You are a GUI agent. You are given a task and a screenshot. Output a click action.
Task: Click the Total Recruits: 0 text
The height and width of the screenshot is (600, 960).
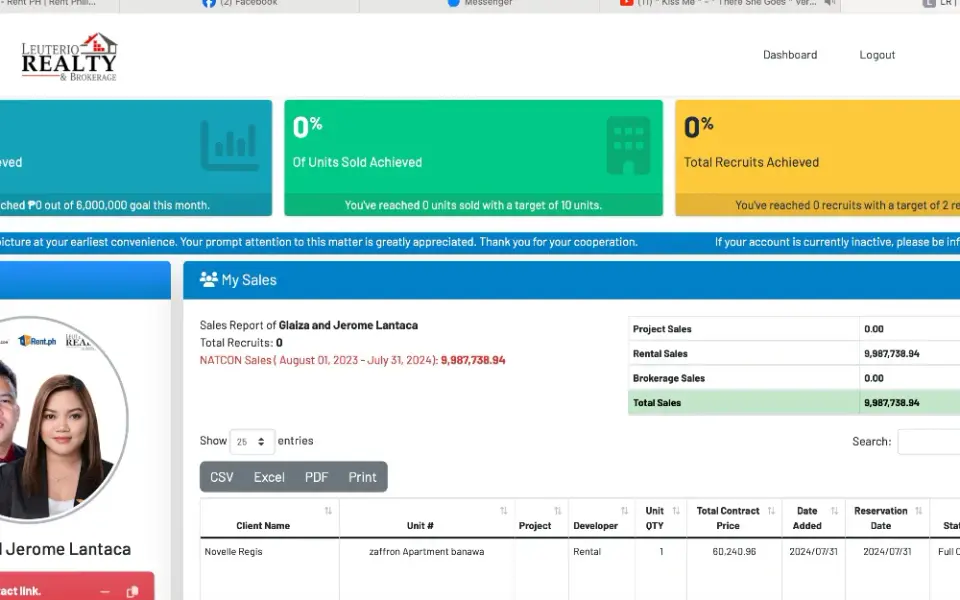[241, 343]
